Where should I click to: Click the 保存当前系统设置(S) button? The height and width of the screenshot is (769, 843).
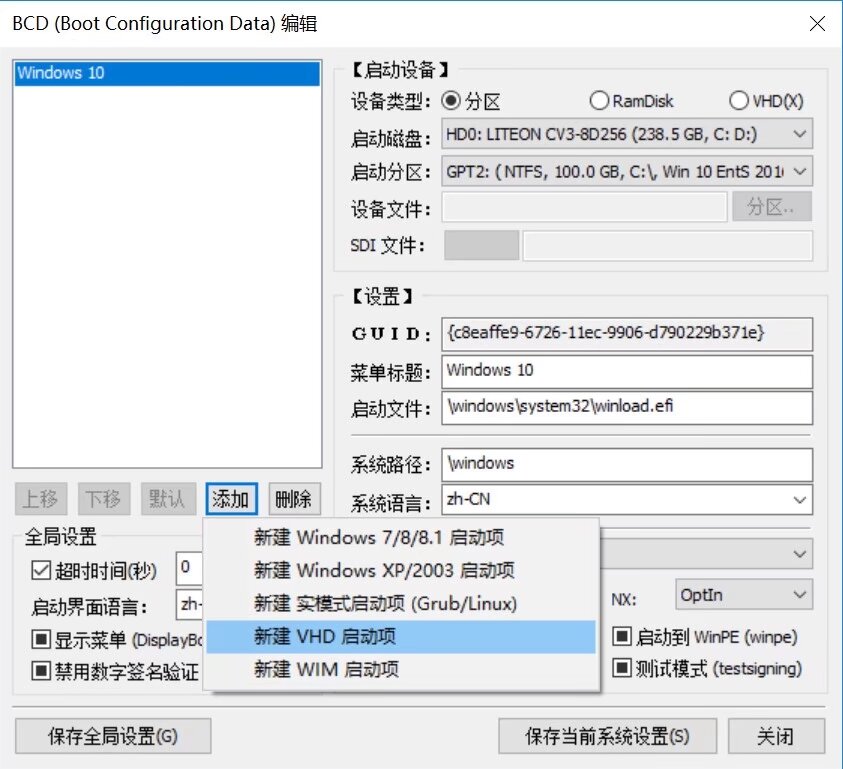point(608,736)
